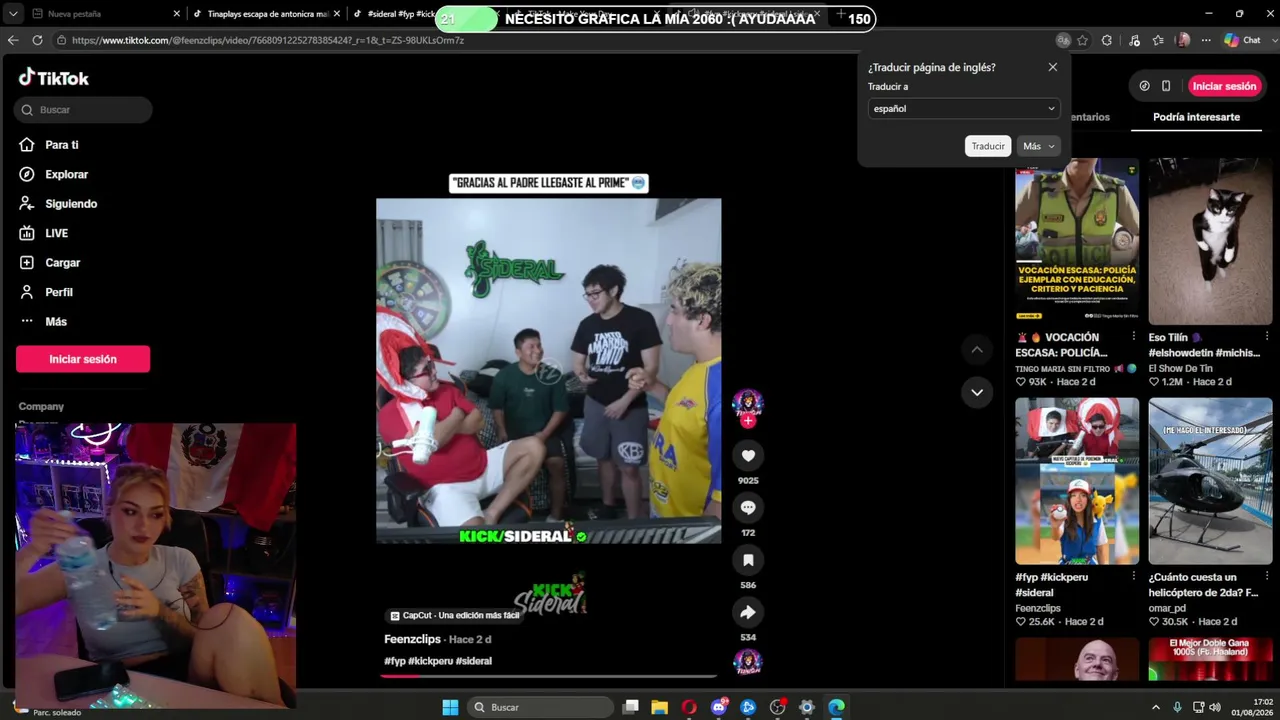
Task: Open the Copilot Chat button
Action: pos(1243,40)
